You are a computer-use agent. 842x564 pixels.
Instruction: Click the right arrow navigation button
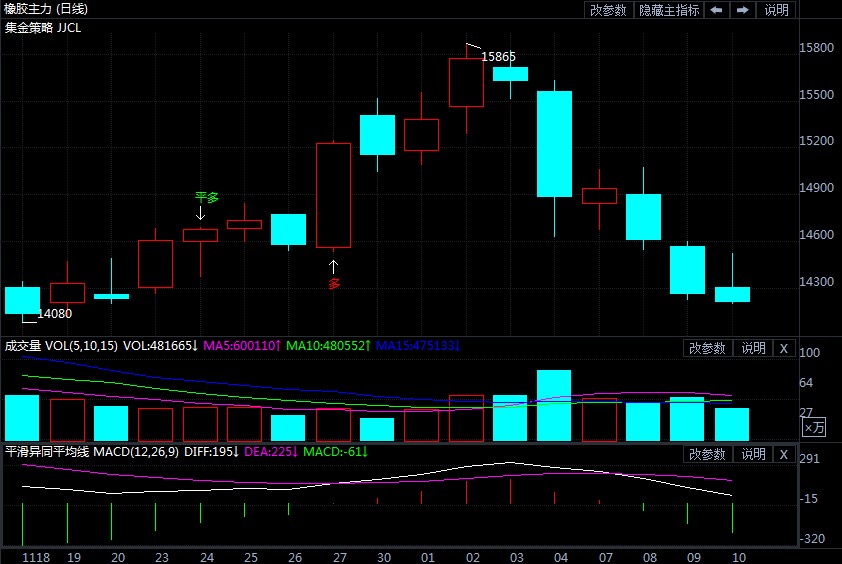[x=743, y=10]
